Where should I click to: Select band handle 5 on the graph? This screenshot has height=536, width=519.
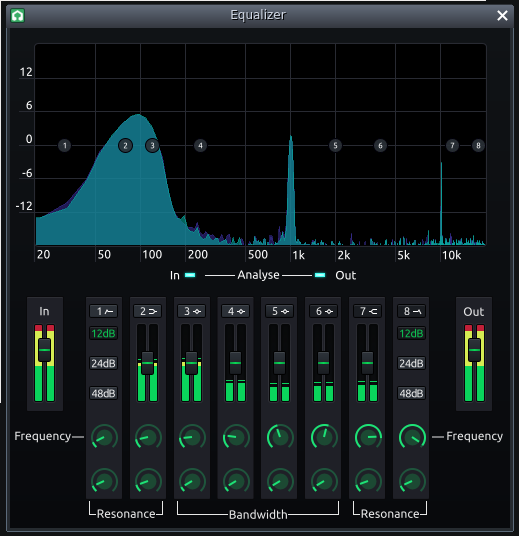pos(335,146)
